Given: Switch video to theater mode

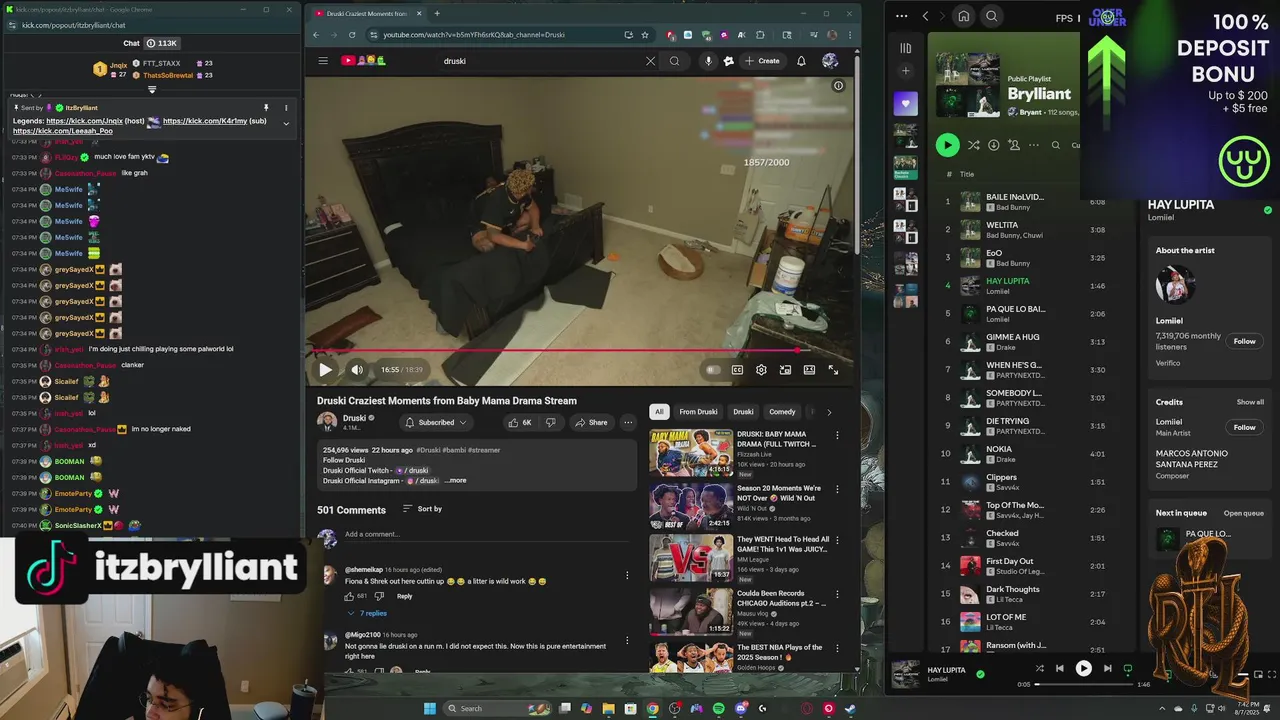Looking at the screenshot, I should tap(809, 370).
